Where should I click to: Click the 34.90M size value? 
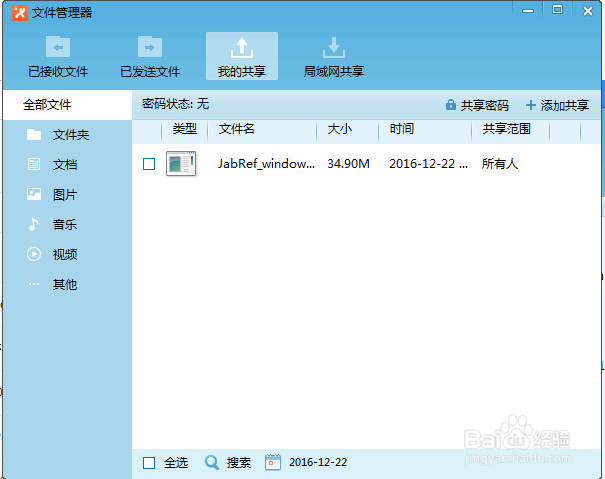348,164
